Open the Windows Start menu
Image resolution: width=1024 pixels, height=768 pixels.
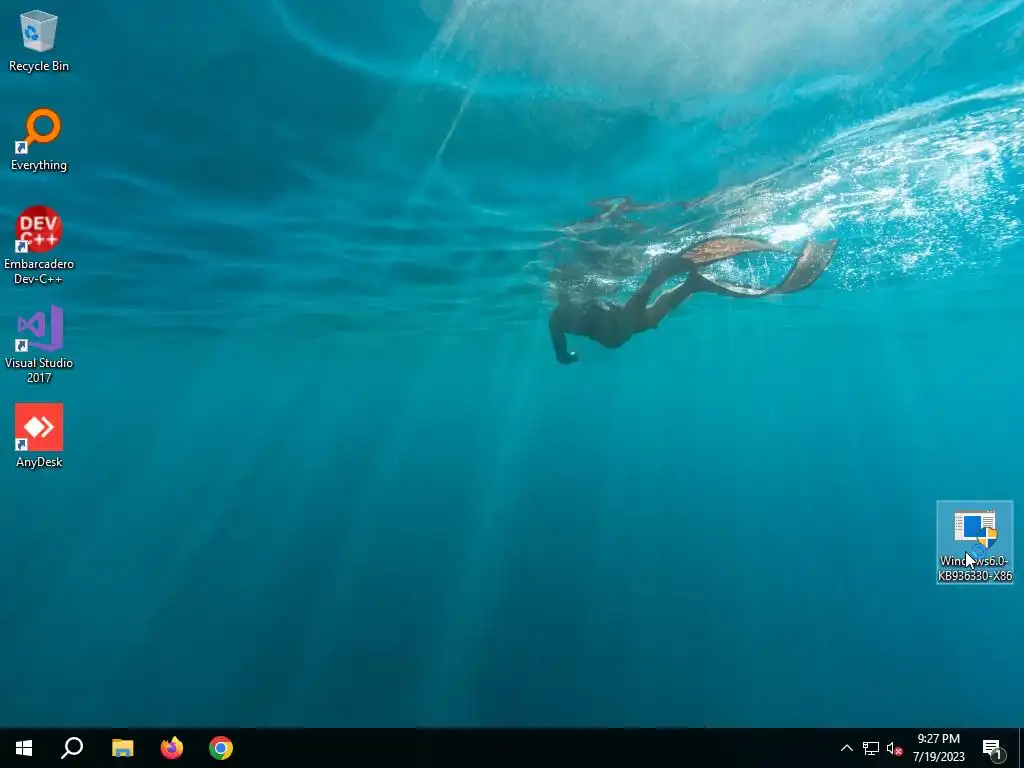[x=24, y=748]
